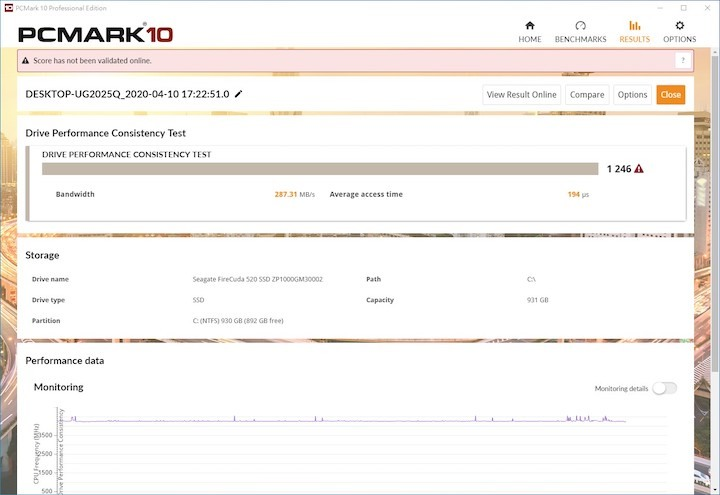Image resolution: width=720 pixels, height=495 pixels.
Task: Click the red warning triangle beside score
Action: point(639,169)
